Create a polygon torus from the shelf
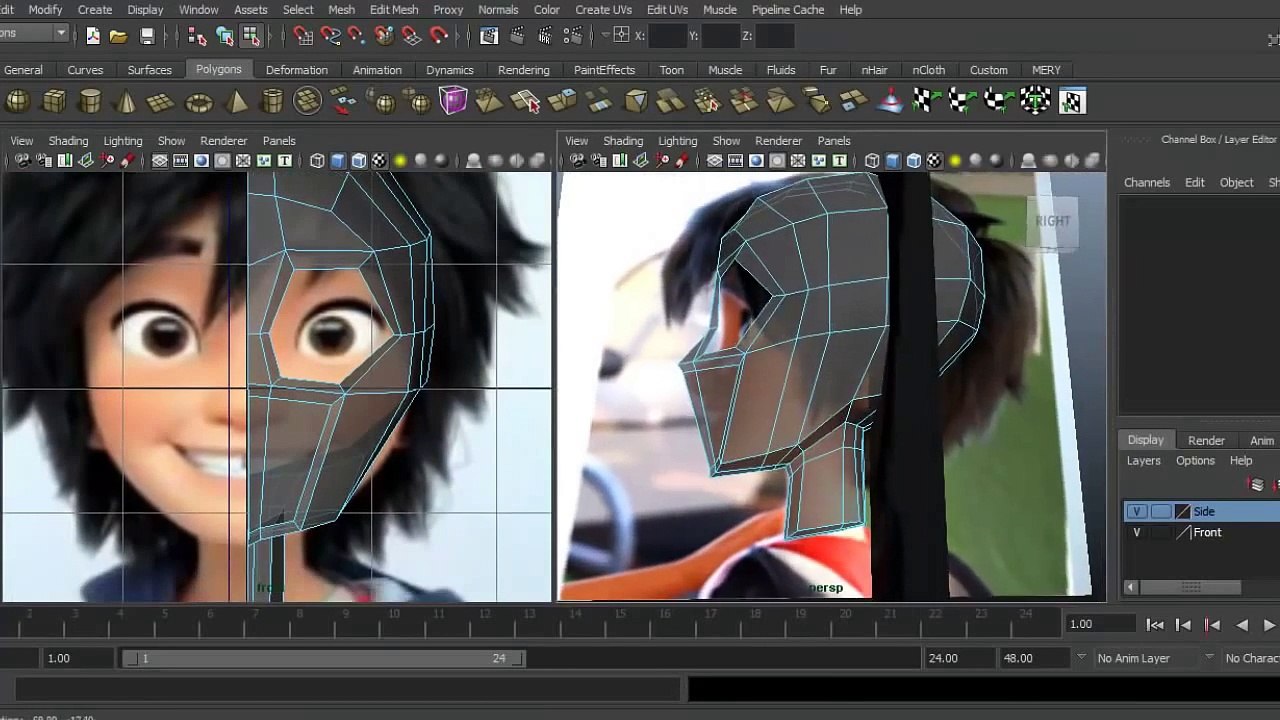Screen dimensions: 1280x720 199,101
